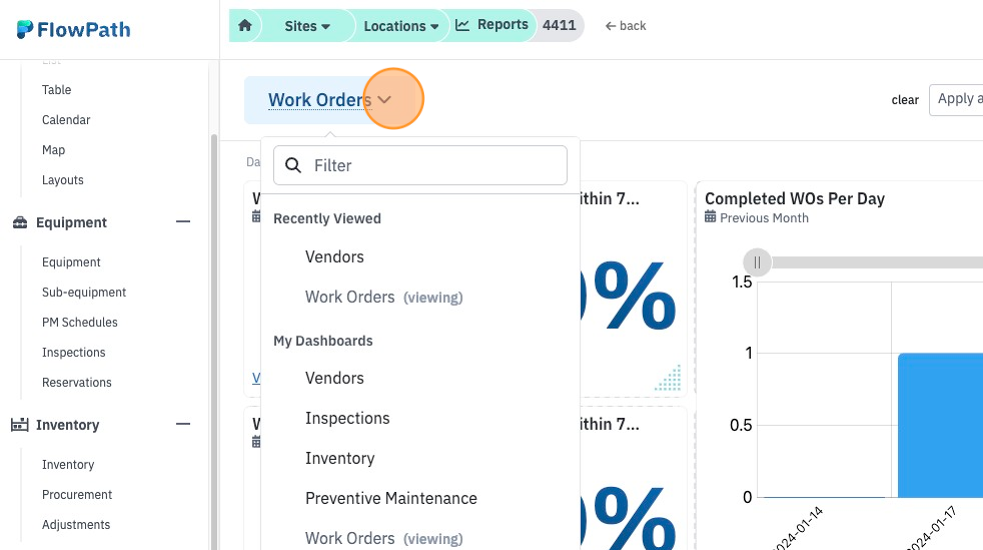Select the Inventory dashboard
Screen dimensions: 983x550
coord(340,458)
